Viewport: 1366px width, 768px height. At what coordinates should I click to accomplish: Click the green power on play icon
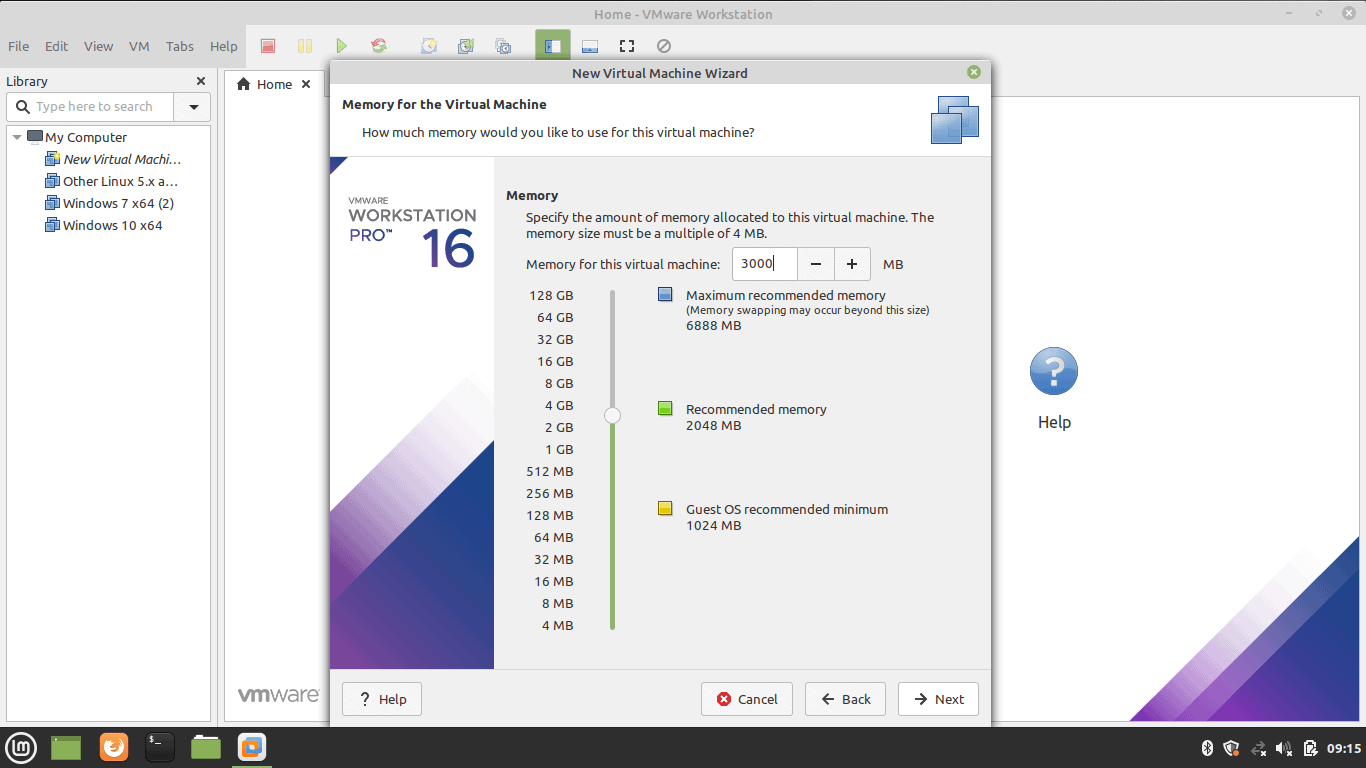(x=342, y=46)
